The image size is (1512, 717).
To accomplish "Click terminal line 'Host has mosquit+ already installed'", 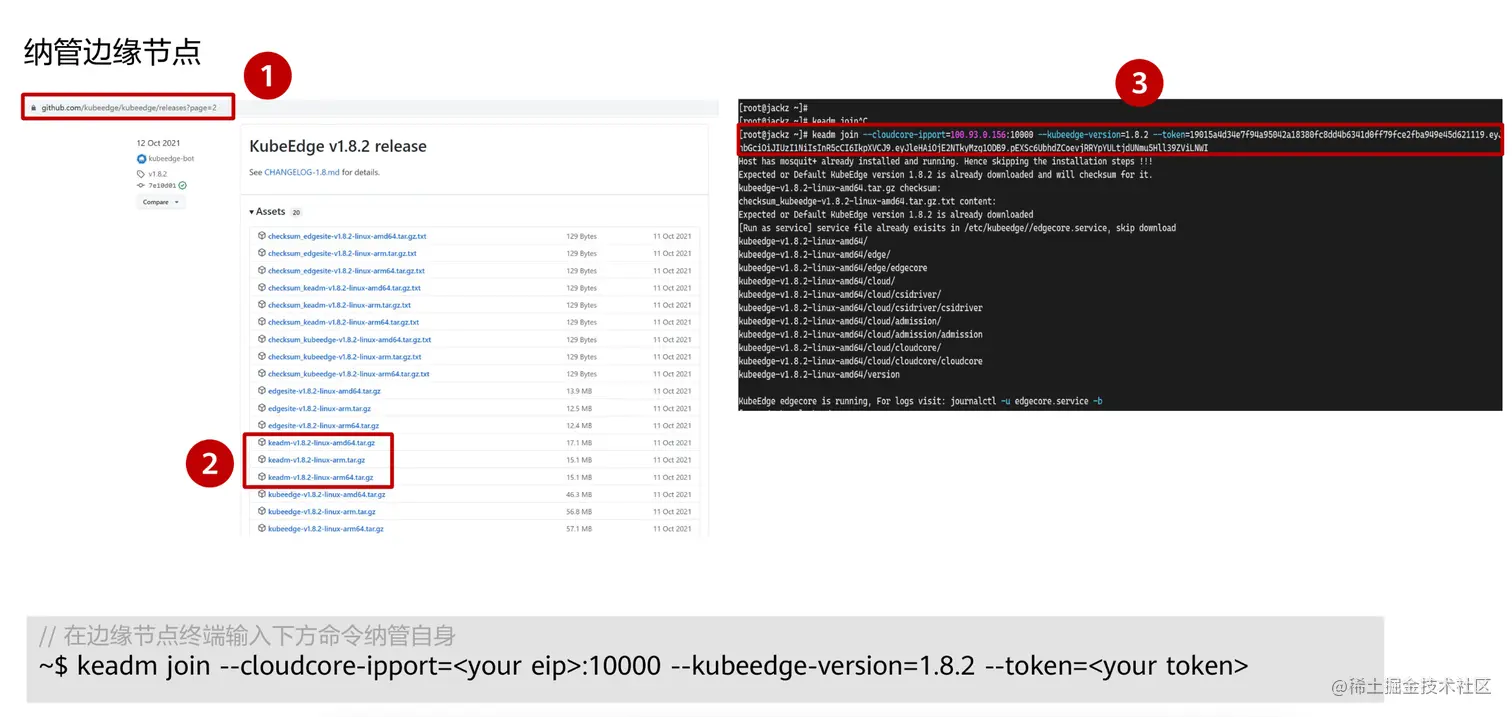I will pos(945,161).
